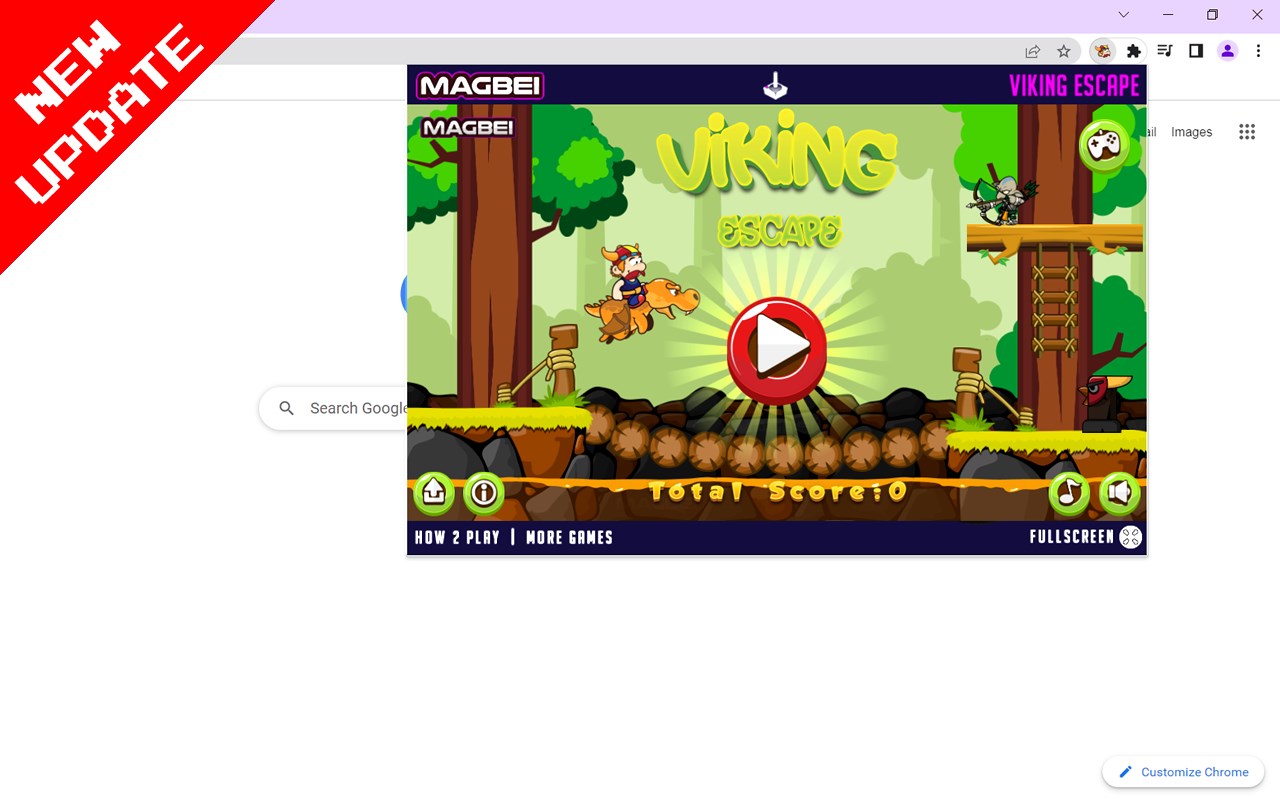Click the VIKING ESCAPE header title
The width and height of the screenshot is (1280, 800).
[x=1074, y=86]
